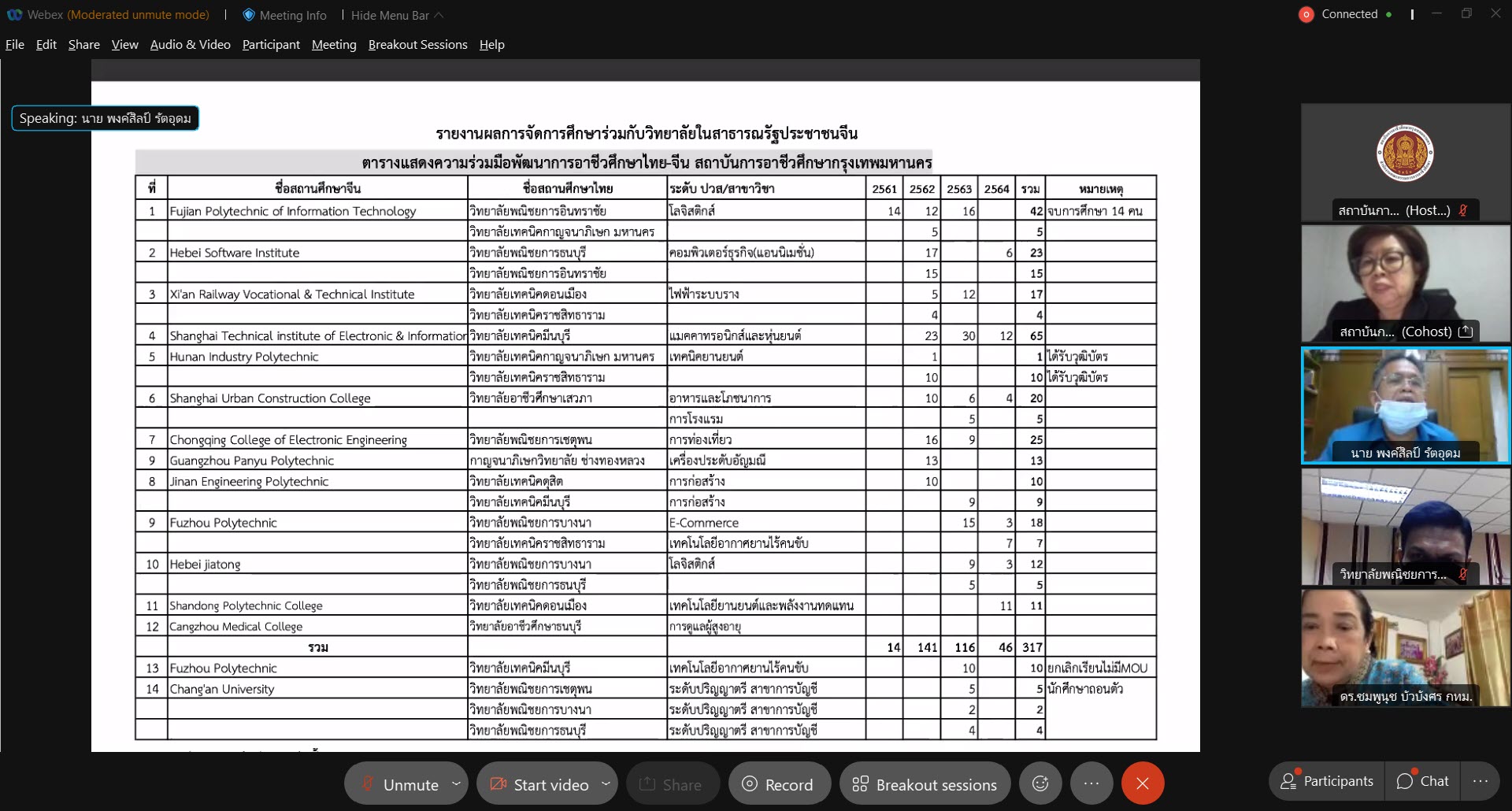Image resolution: width=1512 pixels, height=811 pixels.
Task: Open the Audio & Video menu
Action: tap(191, 45)
